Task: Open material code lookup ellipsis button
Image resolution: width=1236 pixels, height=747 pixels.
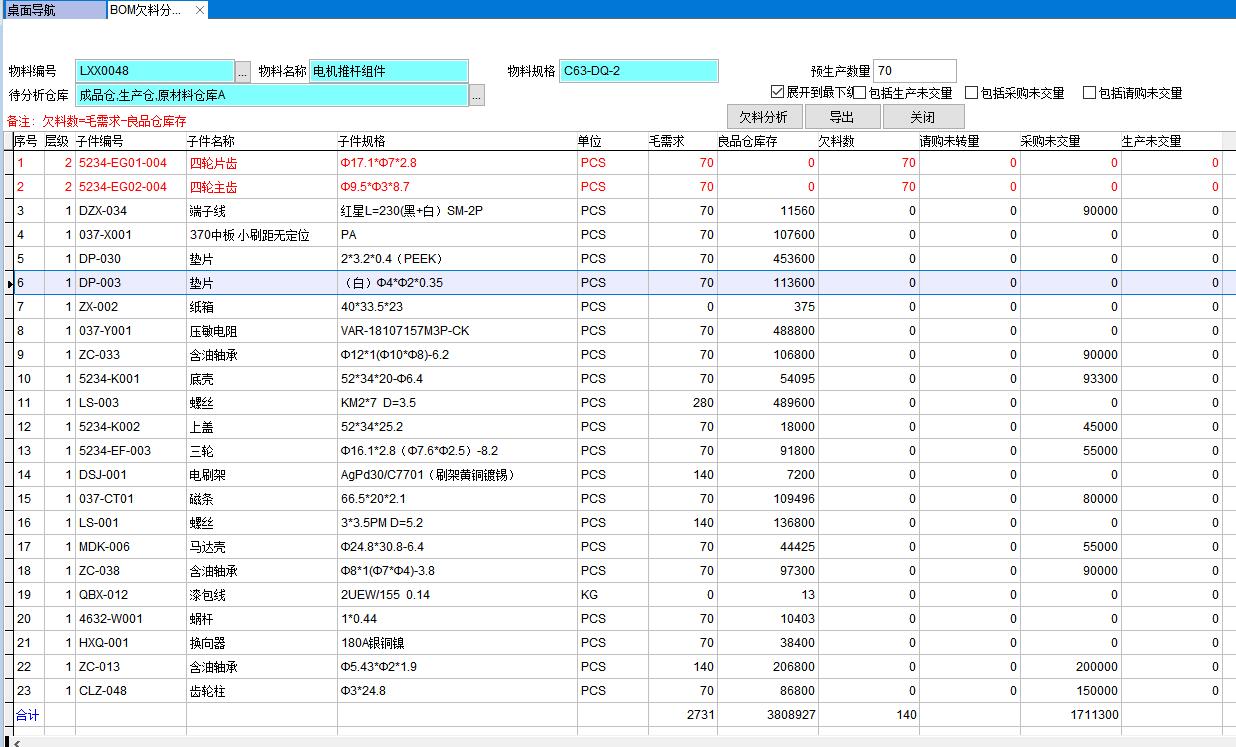Action: point(243,71)
